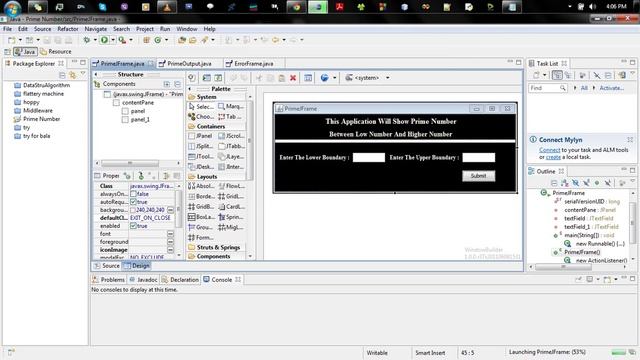Switch to the Resource perspective

point(56,52)
